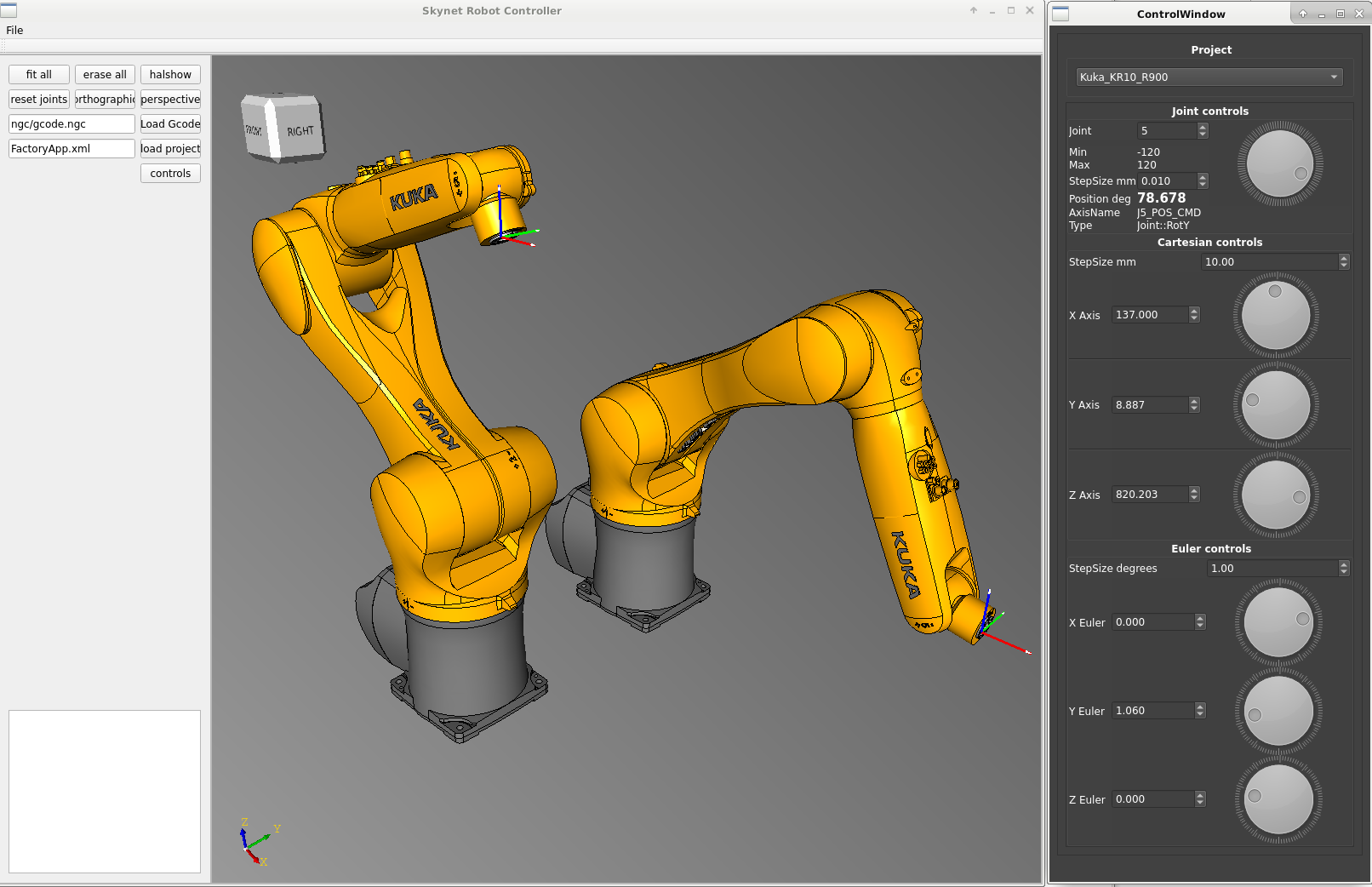Open the controls window button
The image size is (1372, 887).
pyautogui.click(x=170, y=174)
